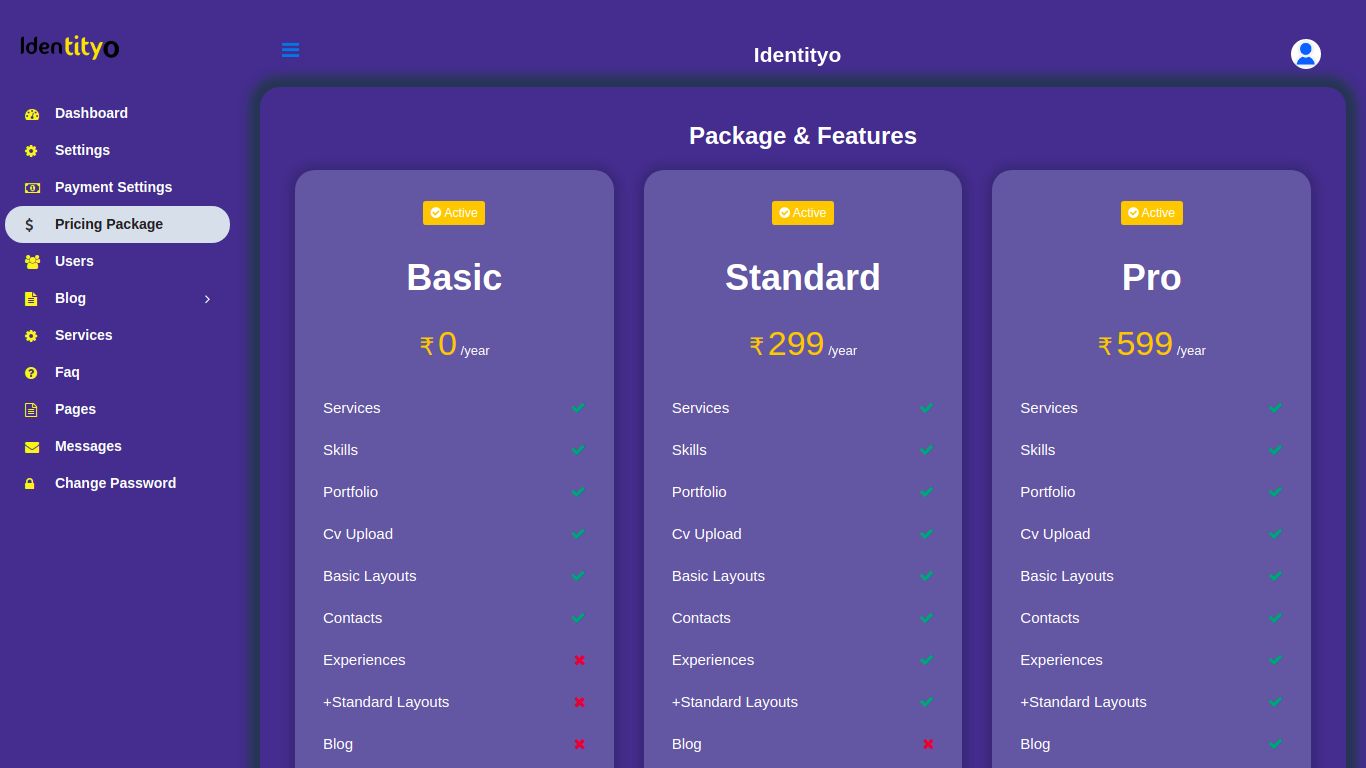The image size is (1366, 768).
Task: Open the Settings menu item
Action: tap(82, 150)
